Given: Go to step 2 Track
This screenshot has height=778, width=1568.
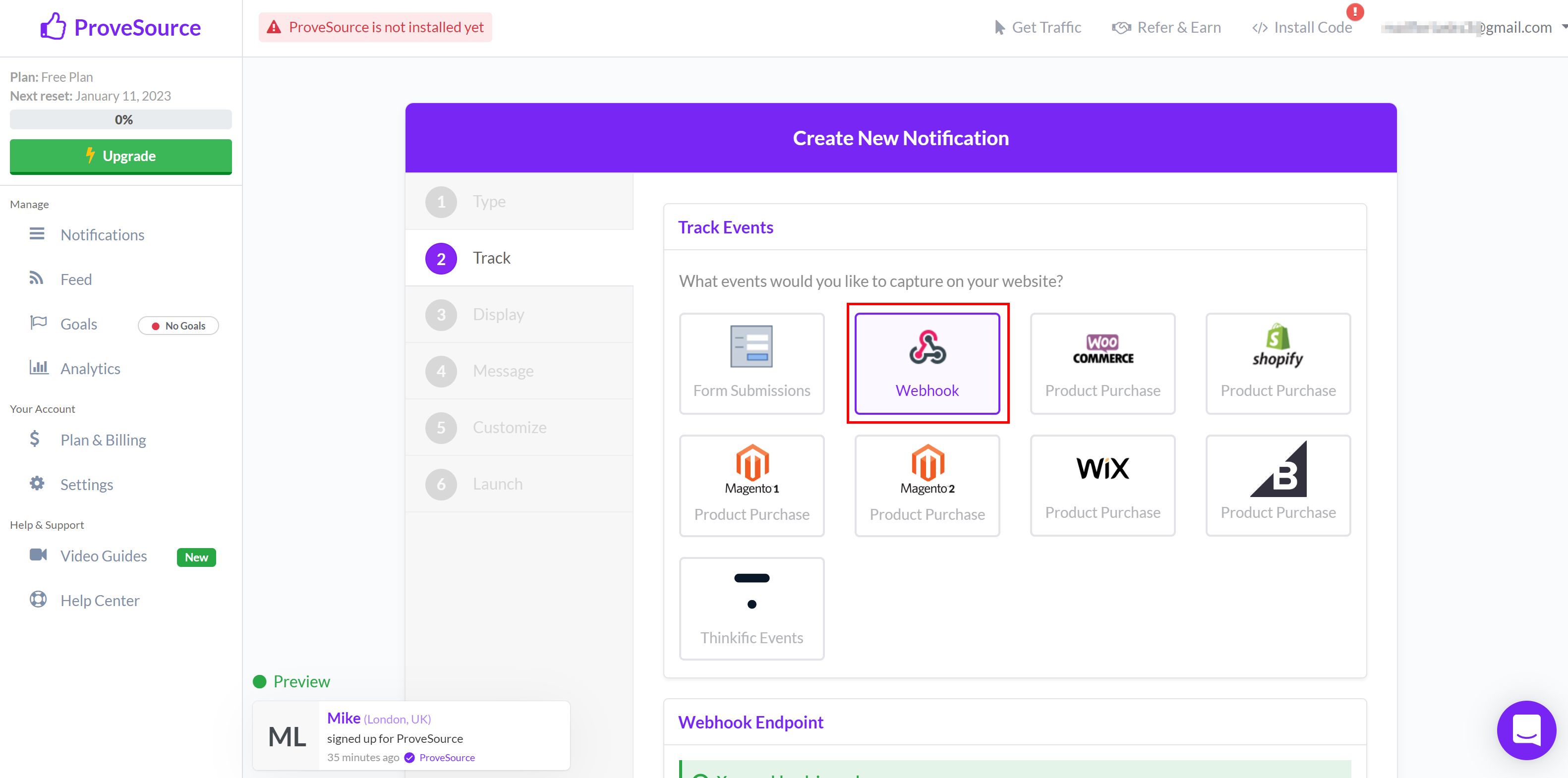Looking at the screenshot, I should (x=519, y=258).
